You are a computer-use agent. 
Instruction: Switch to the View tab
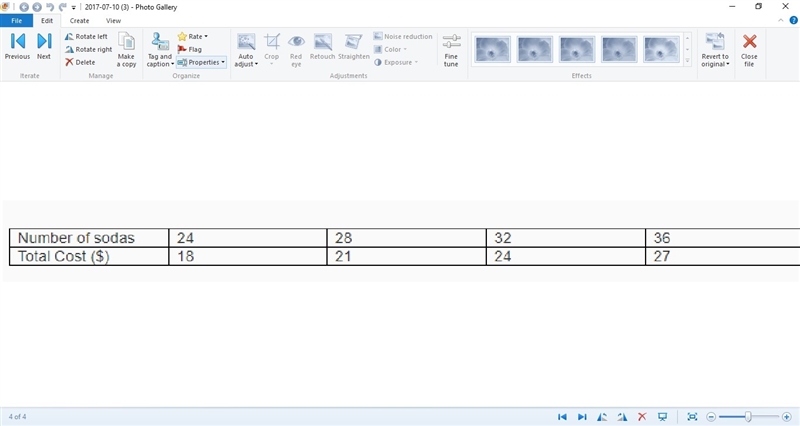pyautogui.click(x=113, y=21)
